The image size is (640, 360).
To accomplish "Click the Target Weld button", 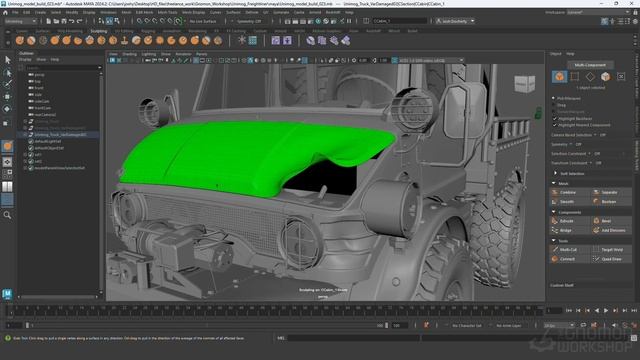I will coord(612,249).
